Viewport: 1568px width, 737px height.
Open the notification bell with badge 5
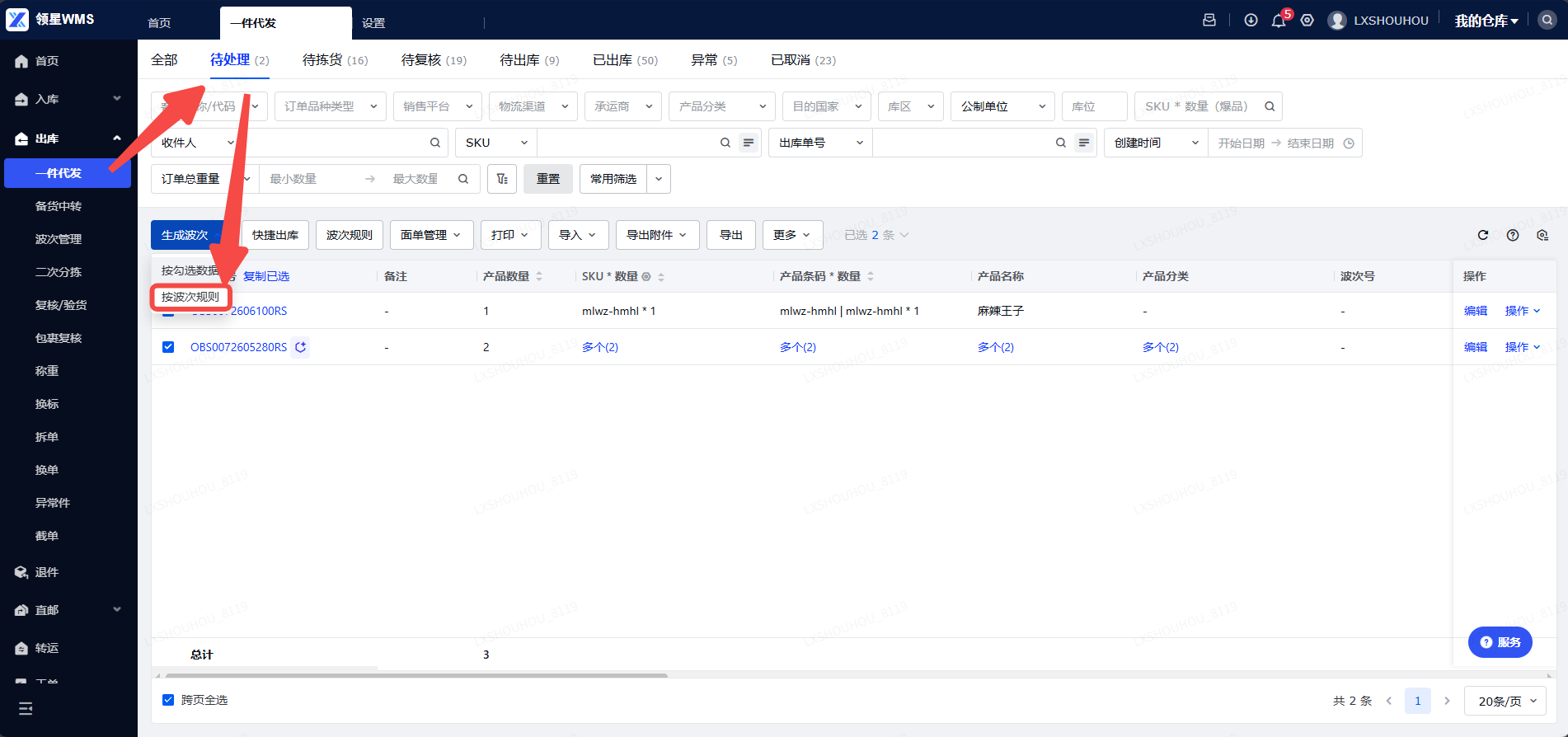[x=1279, y=21]
